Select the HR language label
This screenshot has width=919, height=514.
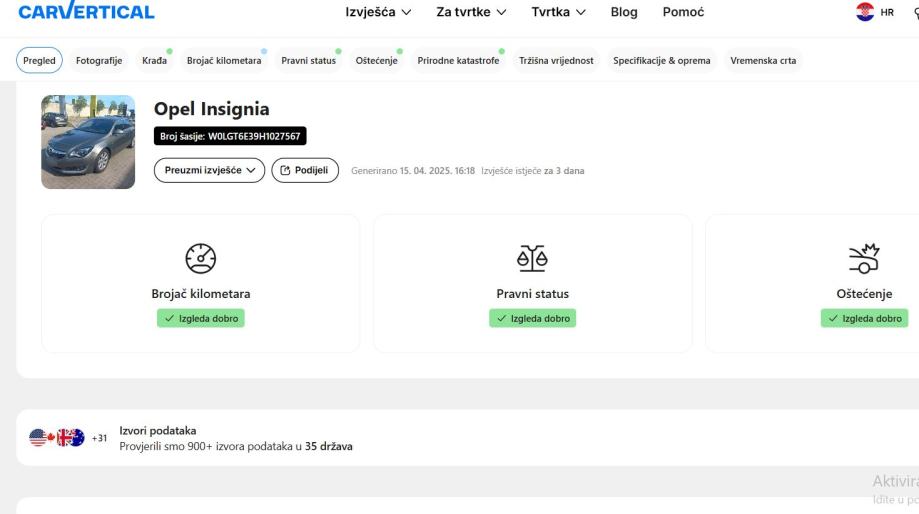(887, 12)
